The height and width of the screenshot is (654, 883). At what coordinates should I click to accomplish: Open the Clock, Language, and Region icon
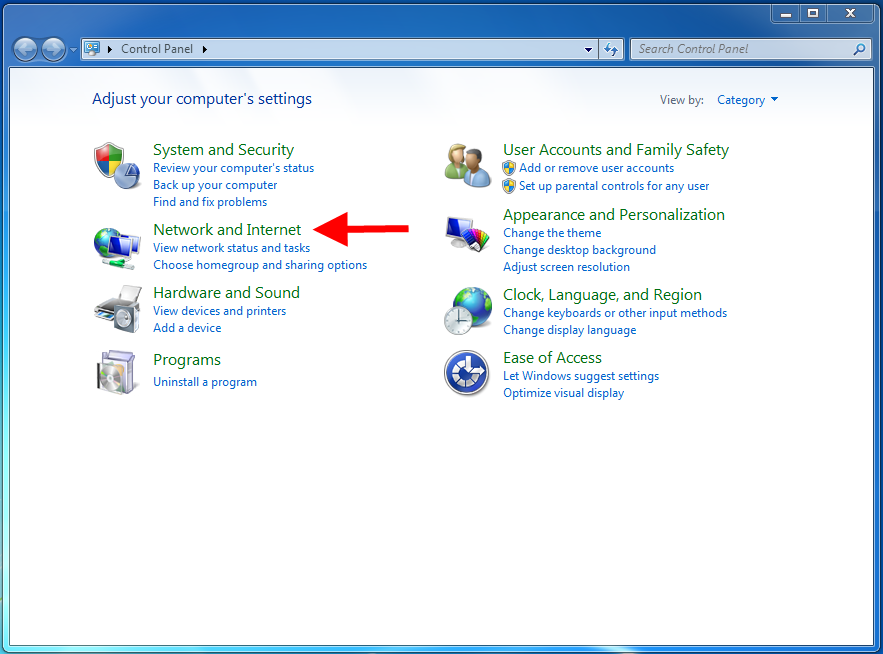point(467,311)
